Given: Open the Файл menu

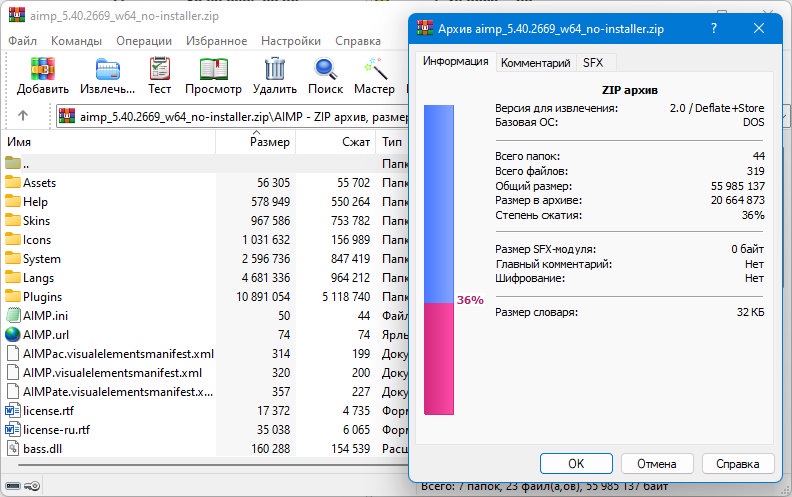Looking at the screenshot, I should coord(23,41).
